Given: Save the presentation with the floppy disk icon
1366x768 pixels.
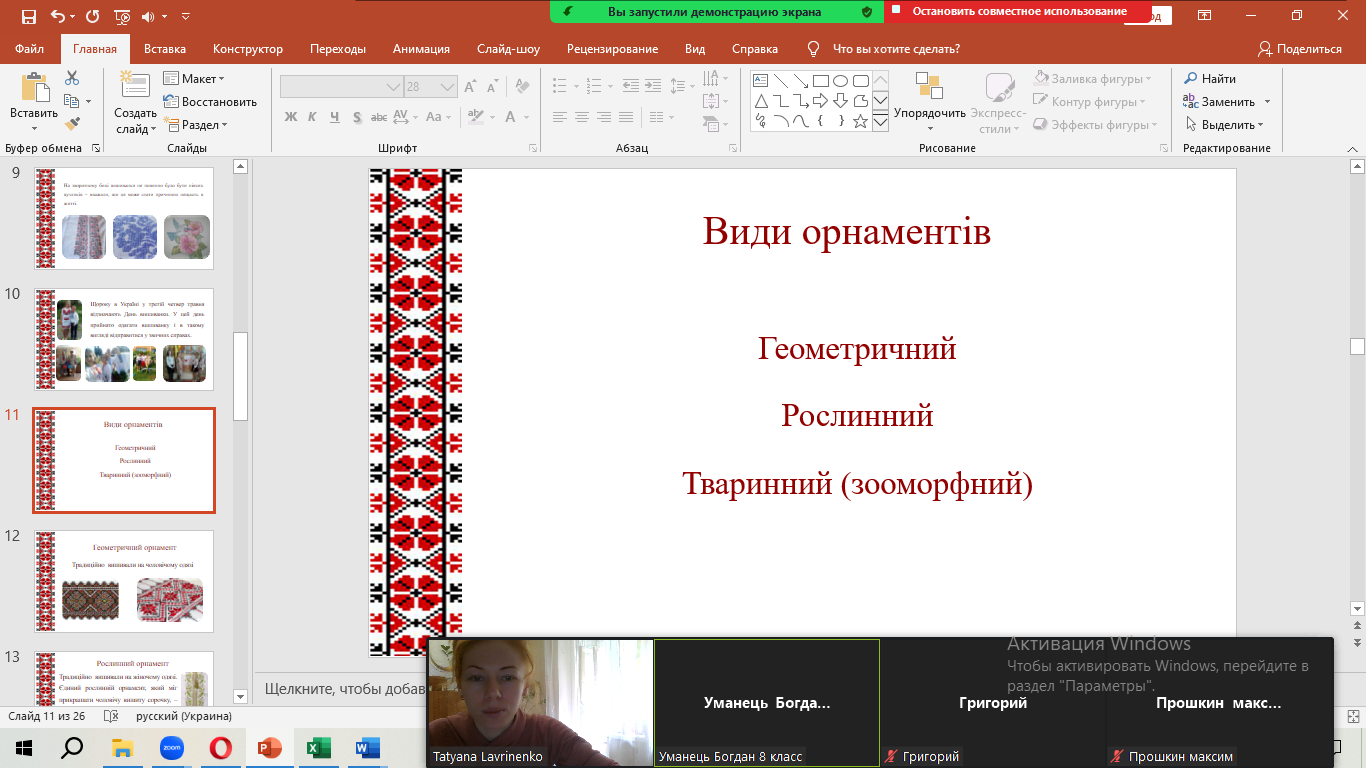Looking at the screenshot, I should click(x=28, y=16).
